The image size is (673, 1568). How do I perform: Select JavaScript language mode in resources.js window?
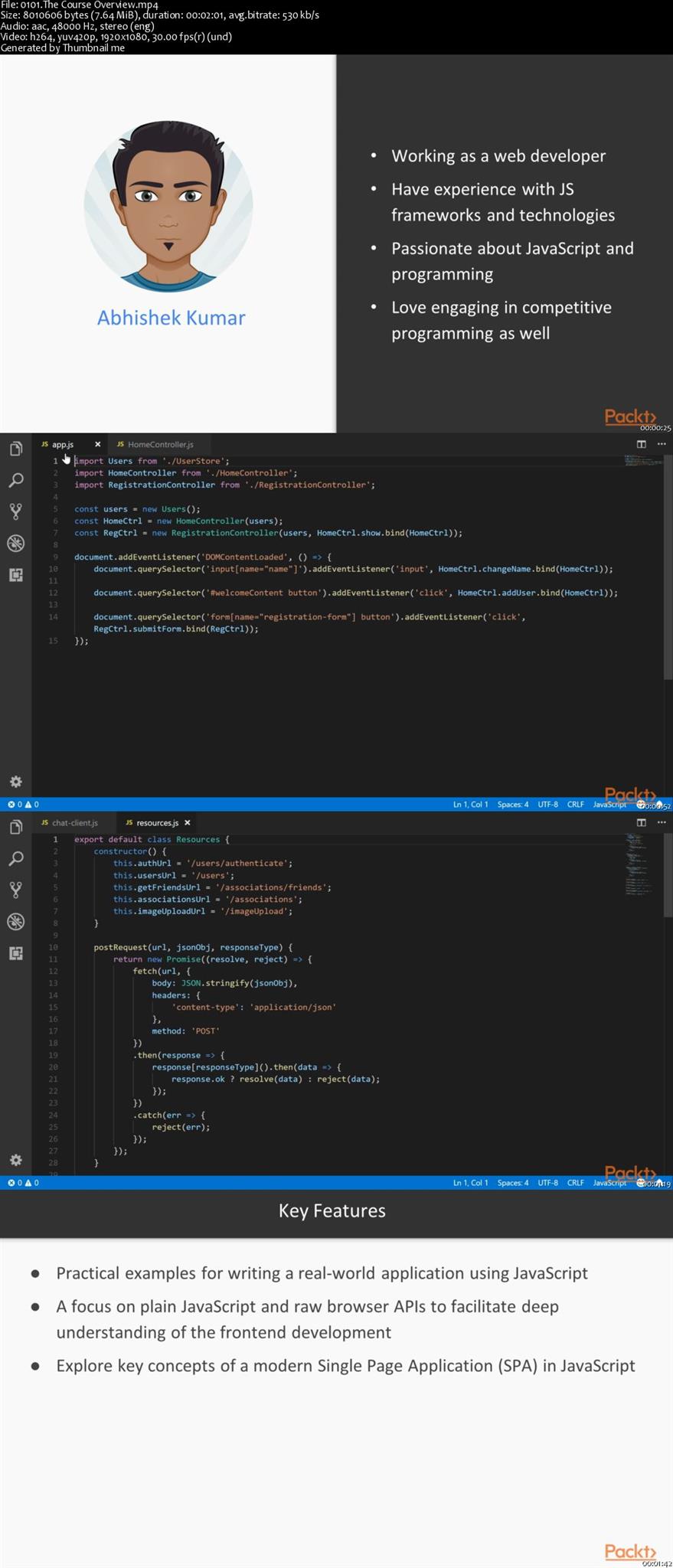point(609,1183)
